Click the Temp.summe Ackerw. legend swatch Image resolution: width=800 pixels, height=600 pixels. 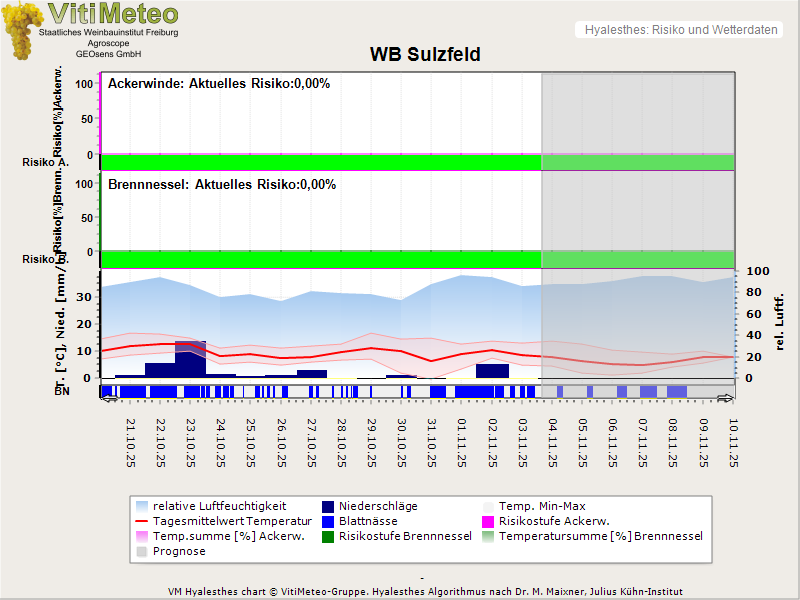(x=141, y=536)
